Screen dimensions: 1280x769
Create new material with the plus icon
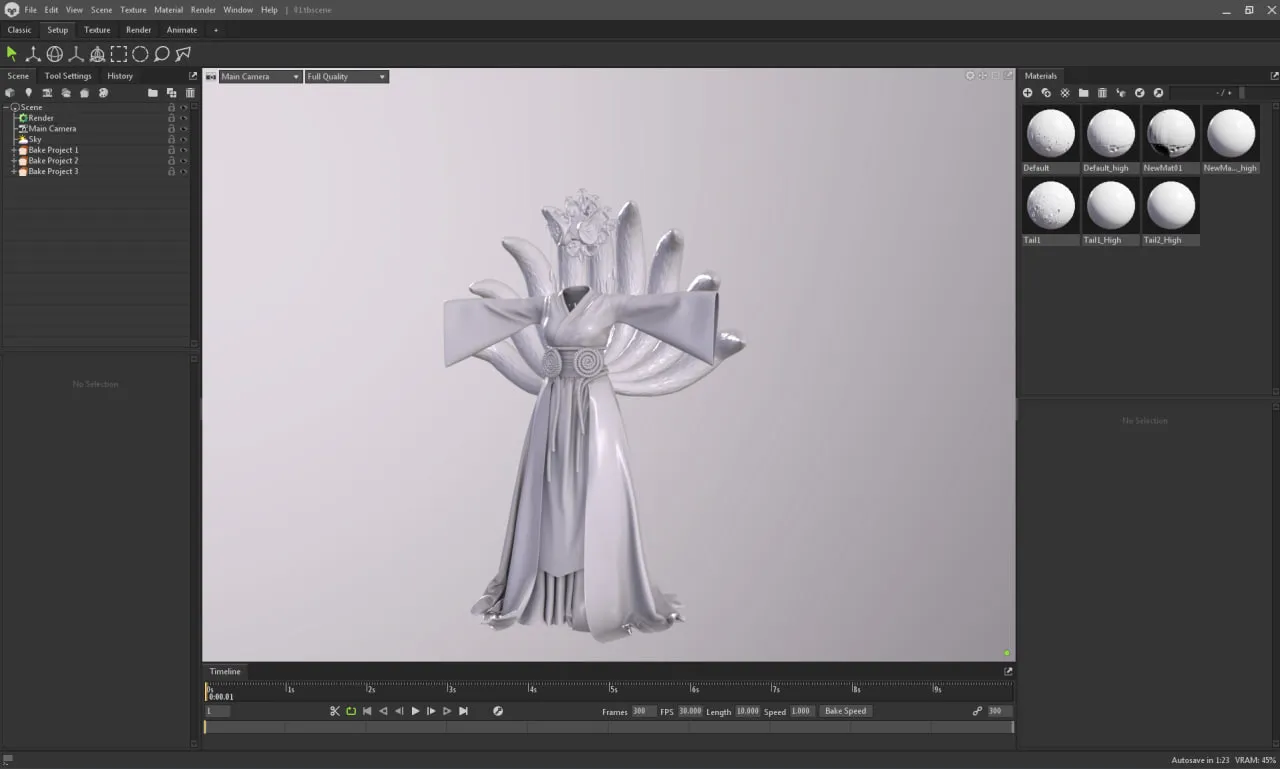(x=1027, y=93)
